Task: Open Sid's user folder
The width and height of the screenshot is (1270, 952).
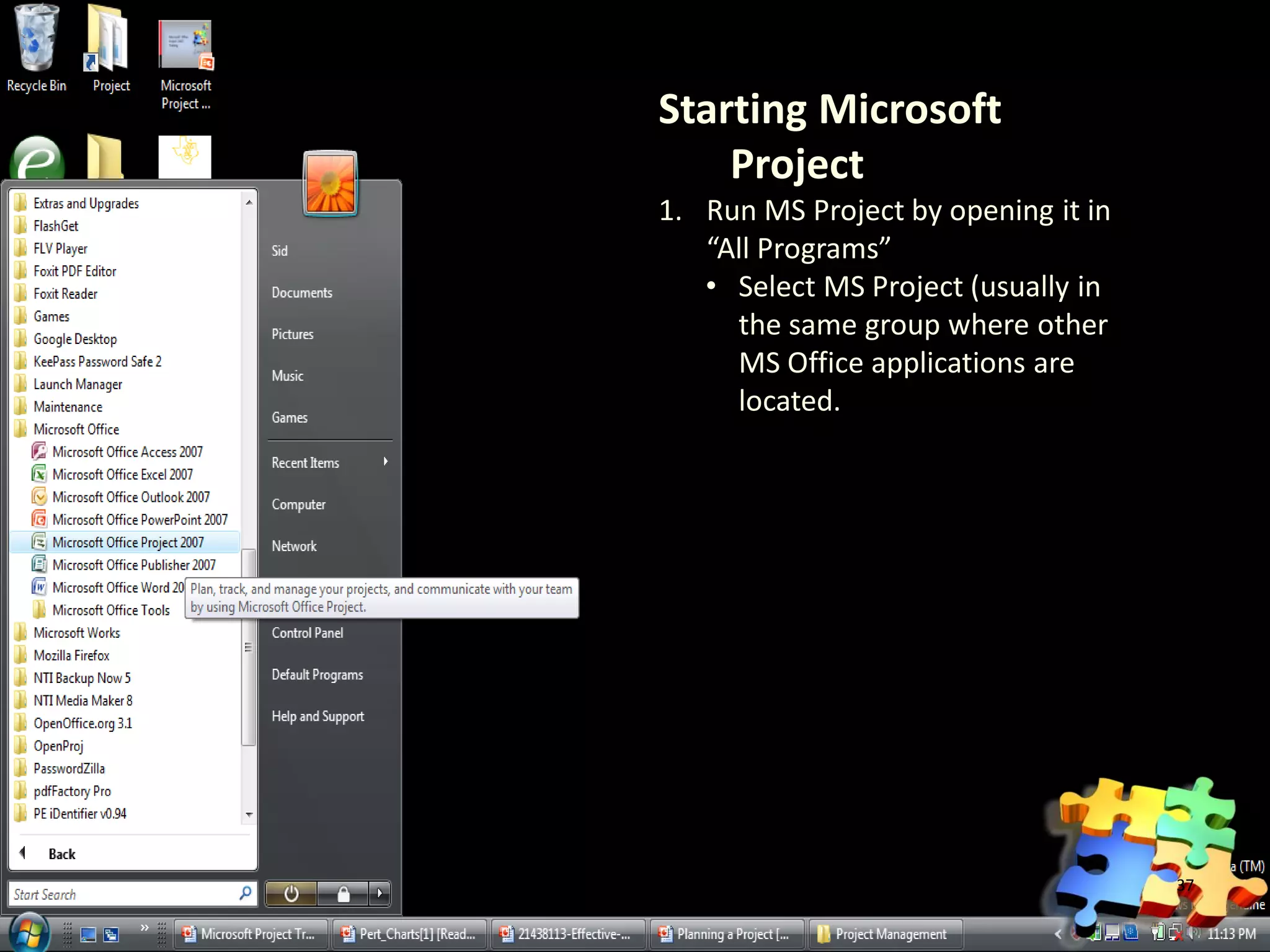Action: point(280,251)
